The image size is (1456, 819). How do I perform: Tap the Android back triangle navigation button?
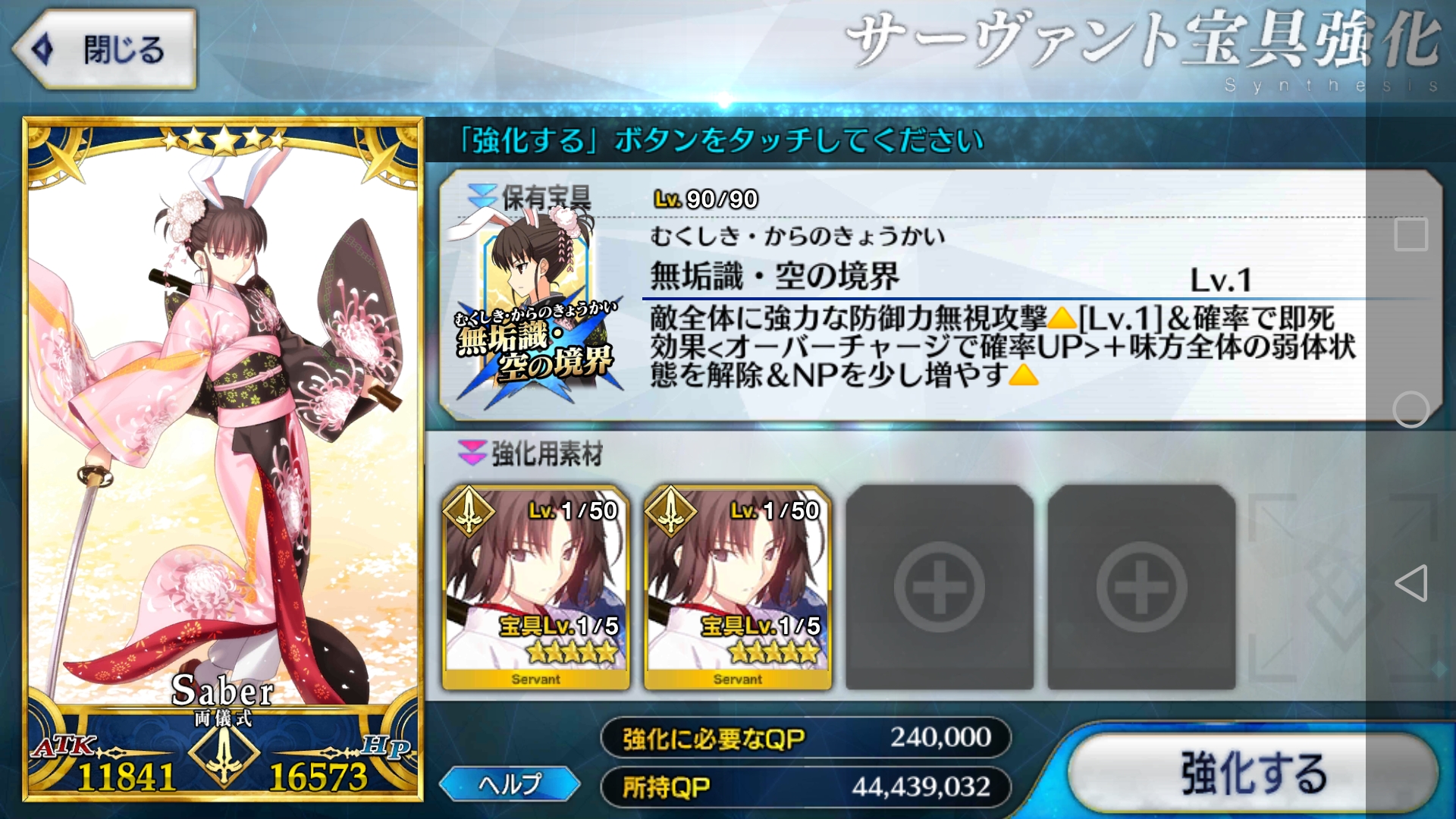coord(1410,583)
